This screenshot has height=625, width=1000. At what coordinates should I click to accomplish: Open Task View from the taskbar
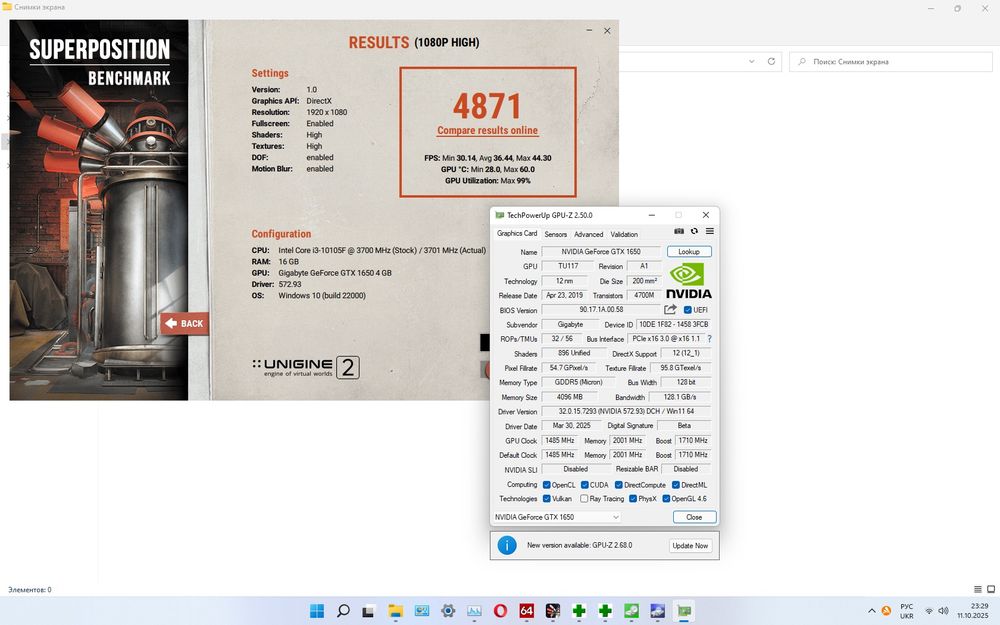pos(368,612)
